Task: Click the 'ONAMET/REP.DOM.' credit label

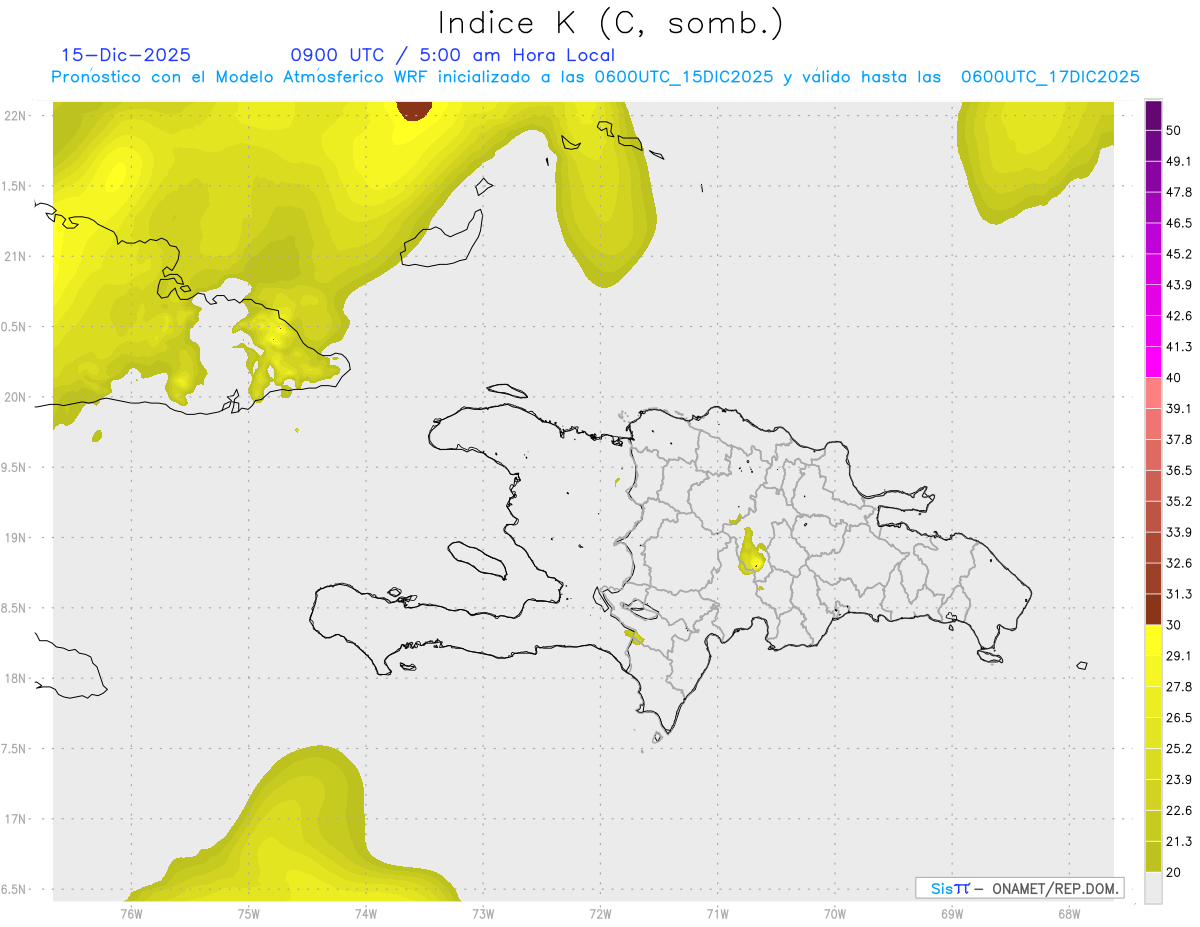Action: point(1056,888)
